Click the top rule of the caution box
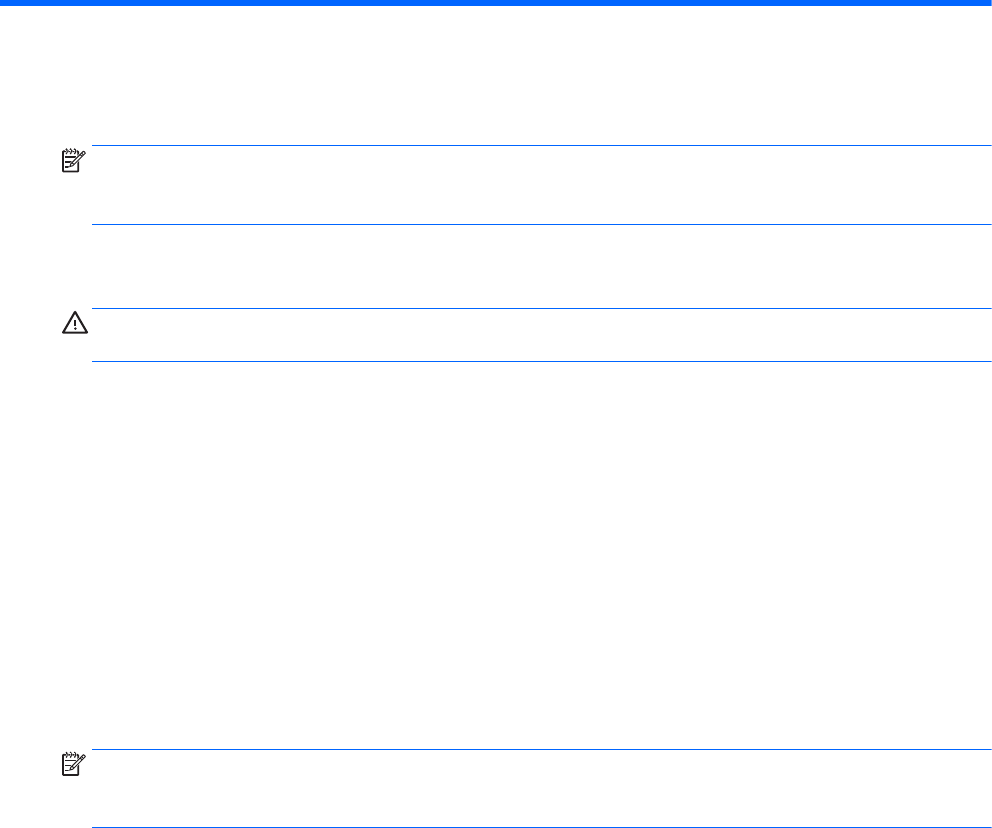The image size is (992, 828). click(540, 309)
